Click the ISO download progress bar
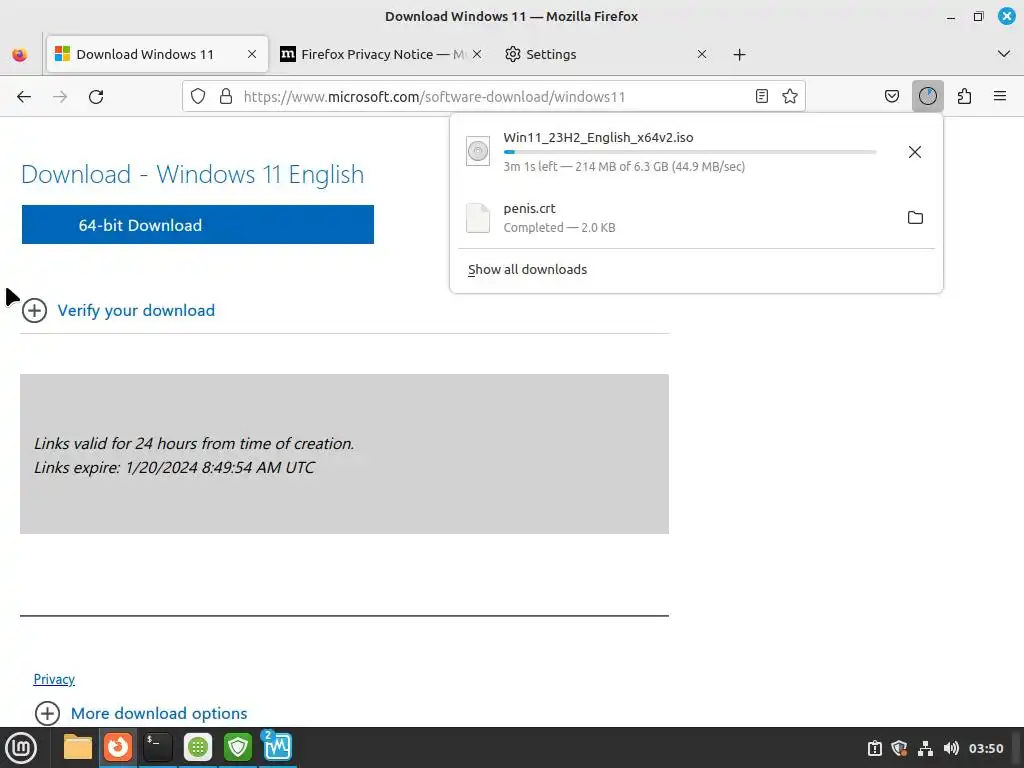This screenshot has width=1024, height=768. coord(690,152)
